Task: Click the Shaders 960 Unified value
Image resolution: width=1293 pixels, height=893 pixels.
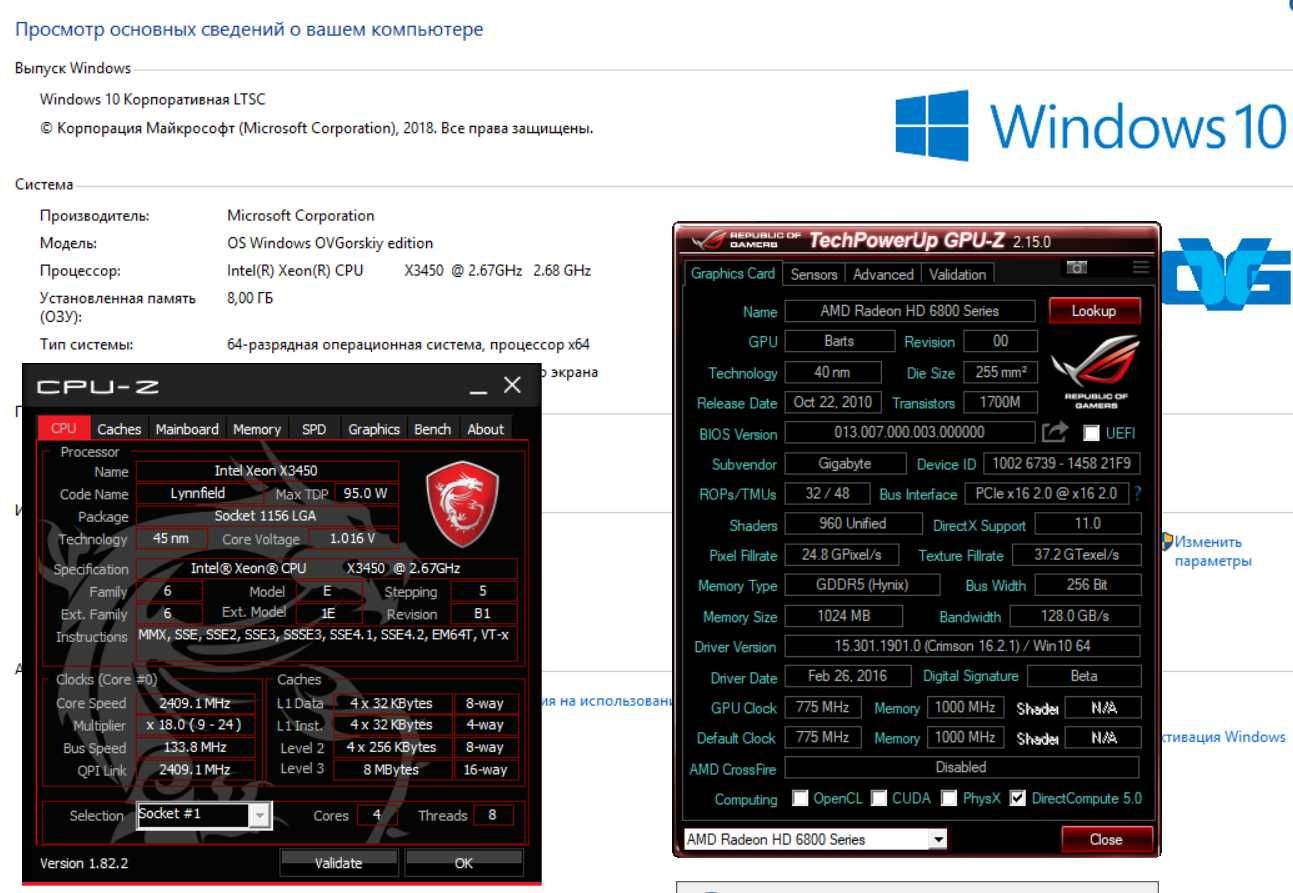Action: 851,524
